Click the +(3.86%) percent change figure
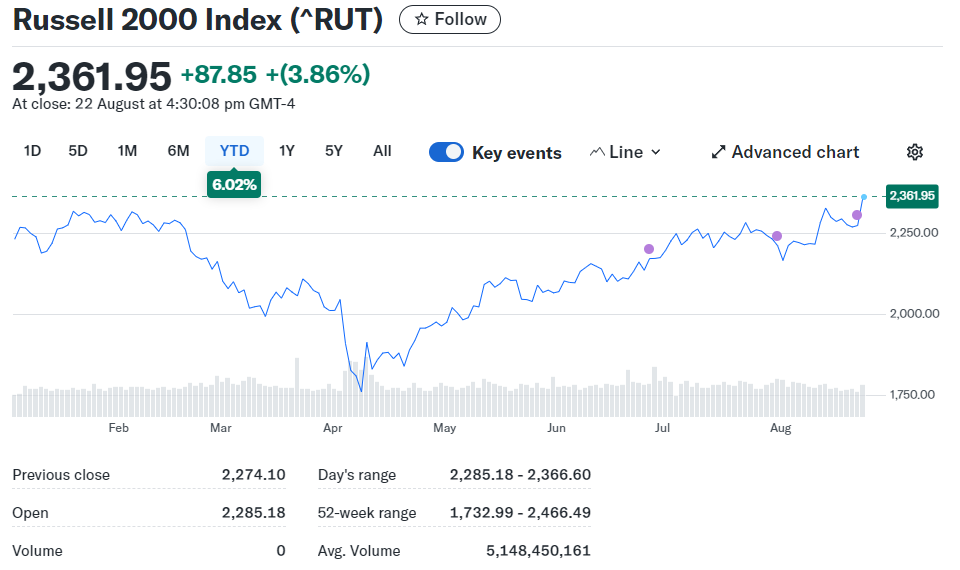960x570 pixels. click(x=318, y=74)
